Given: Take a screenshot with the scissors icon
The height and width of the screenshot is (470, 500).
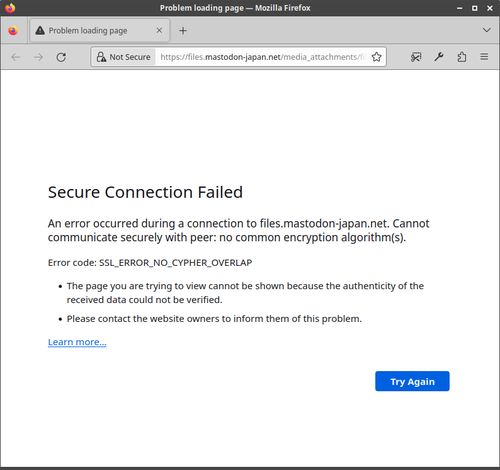Looking at the screenshot, I should [416, 57].
